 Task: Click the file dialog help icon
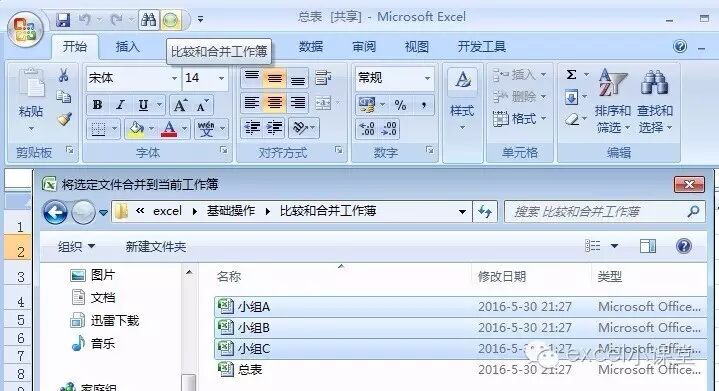683,246
